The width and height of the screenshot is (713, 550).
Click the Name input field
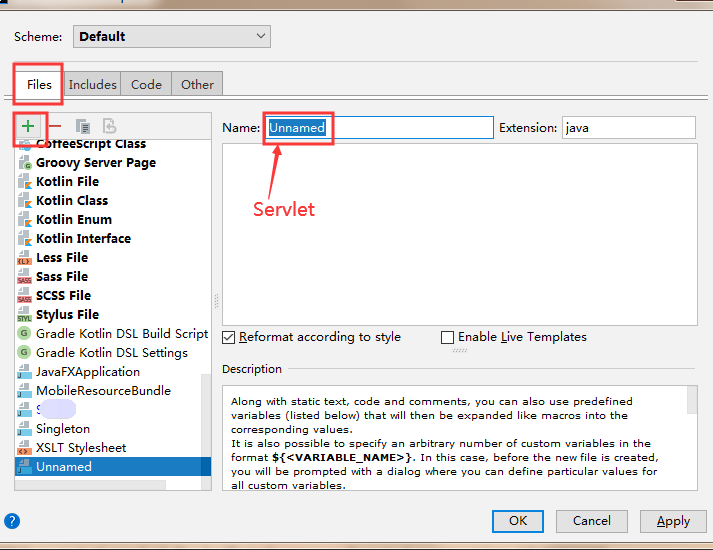coord(379,128)
